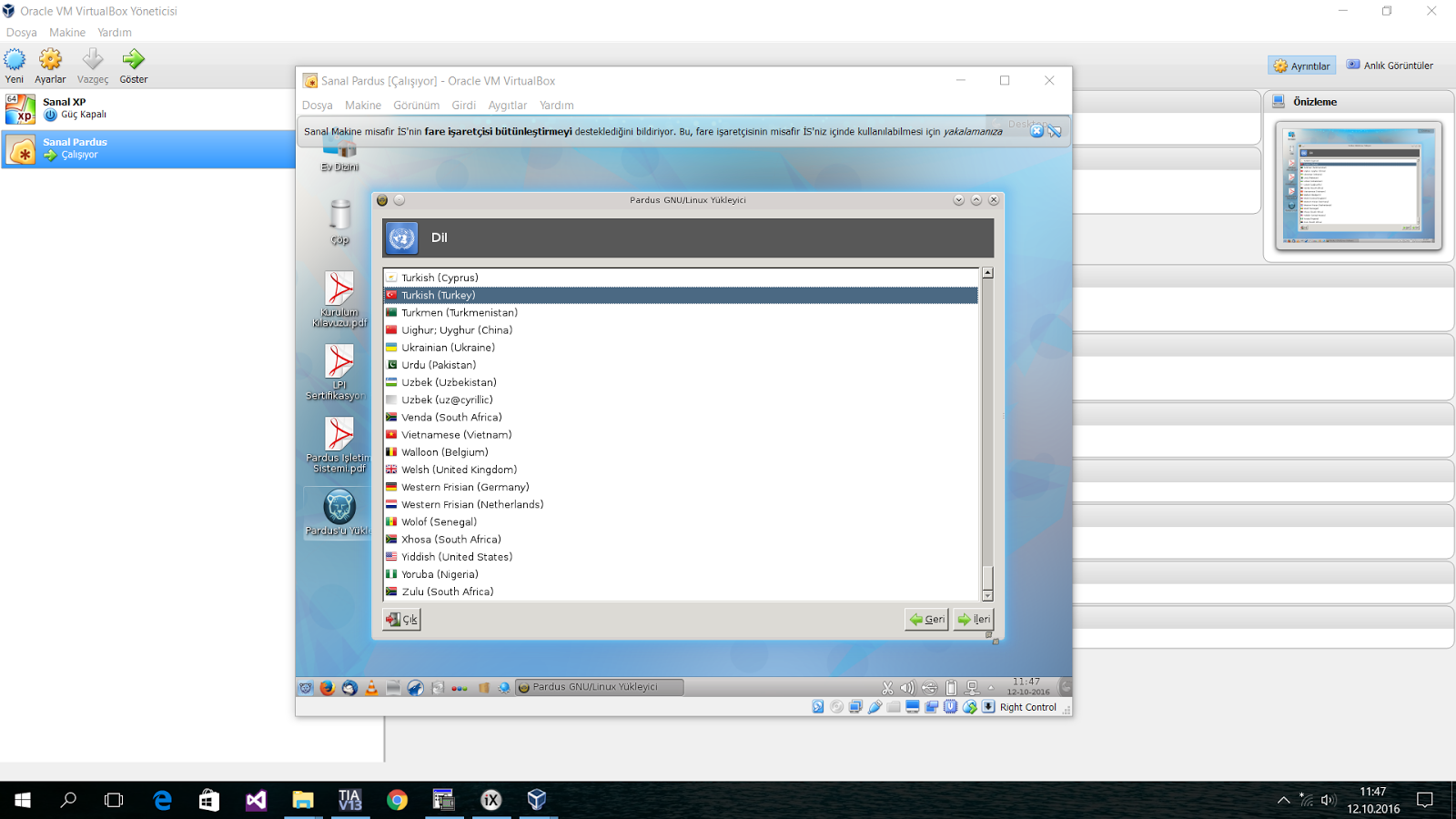Open Thunderbird from the Pardus panel
1456x819 pixels.
(x=349, y=688)
